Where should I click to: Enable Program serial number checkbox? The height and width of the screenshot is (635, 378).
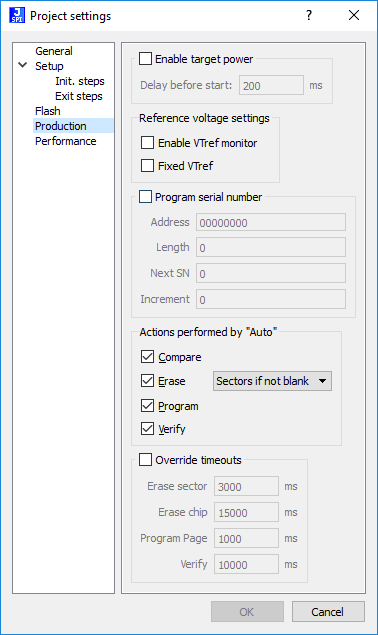coord(145,197)
